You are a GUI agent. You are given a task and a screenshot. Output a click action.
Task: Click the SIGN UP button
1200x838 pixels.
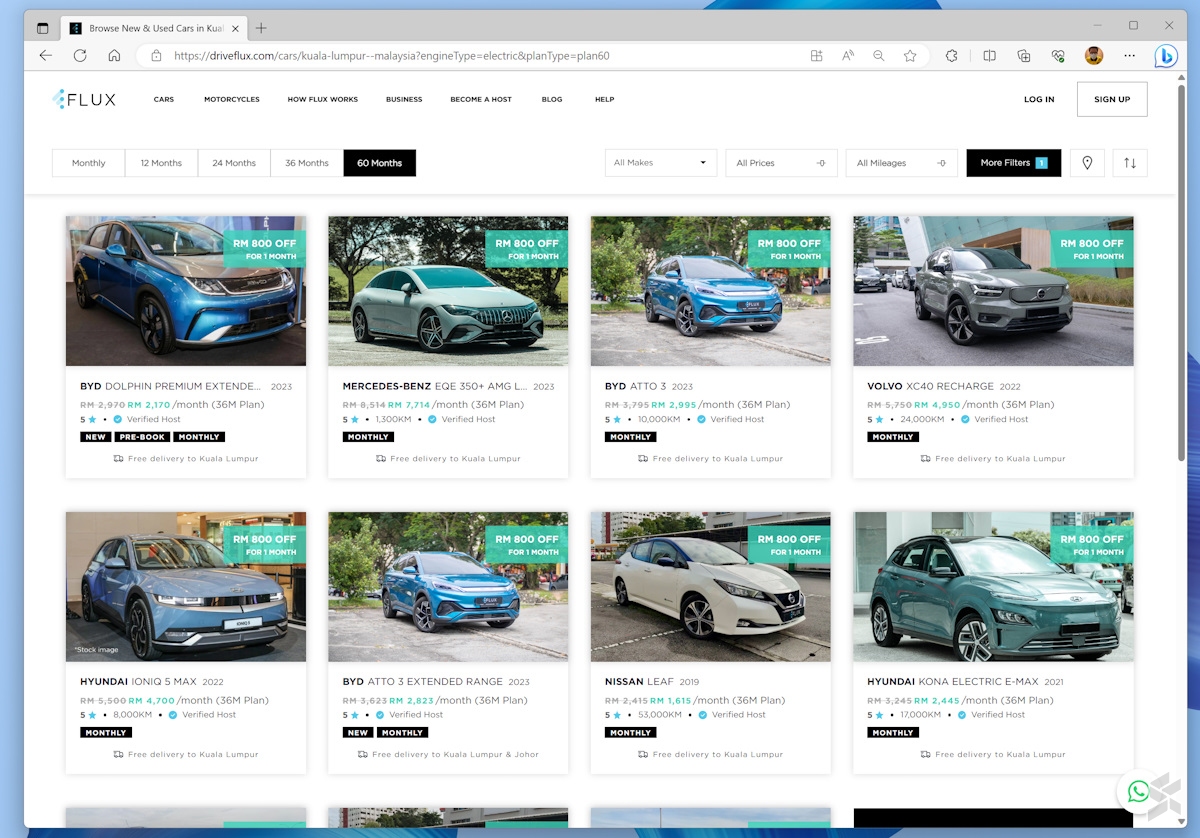(1112, 99)
